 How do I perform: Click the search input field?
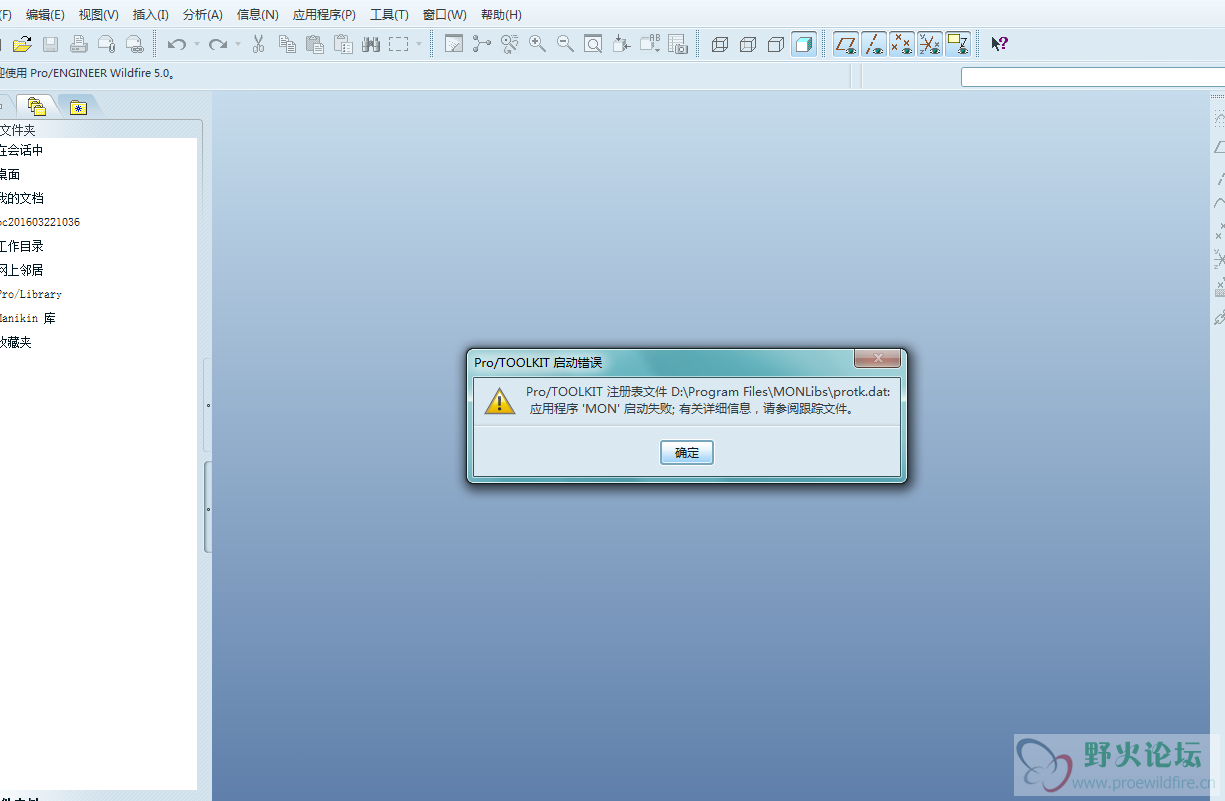click(x=1093, y=77)
